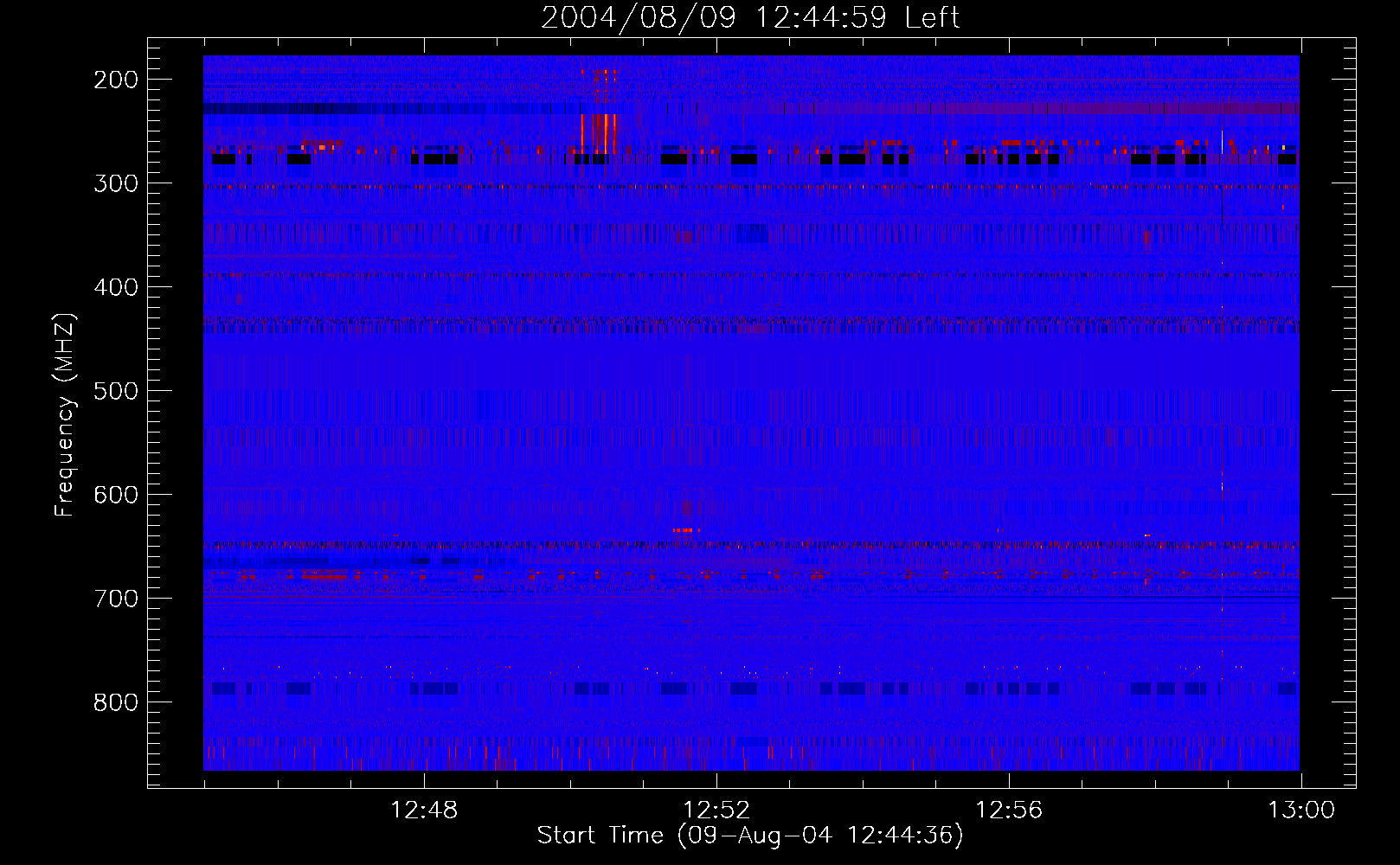Image resolution: width=1400 pixels, height=865 pixels.
Task: Click the "Start Time (09-Aug-04 12:44:36)" label
Action: click(x=750, y=836)
